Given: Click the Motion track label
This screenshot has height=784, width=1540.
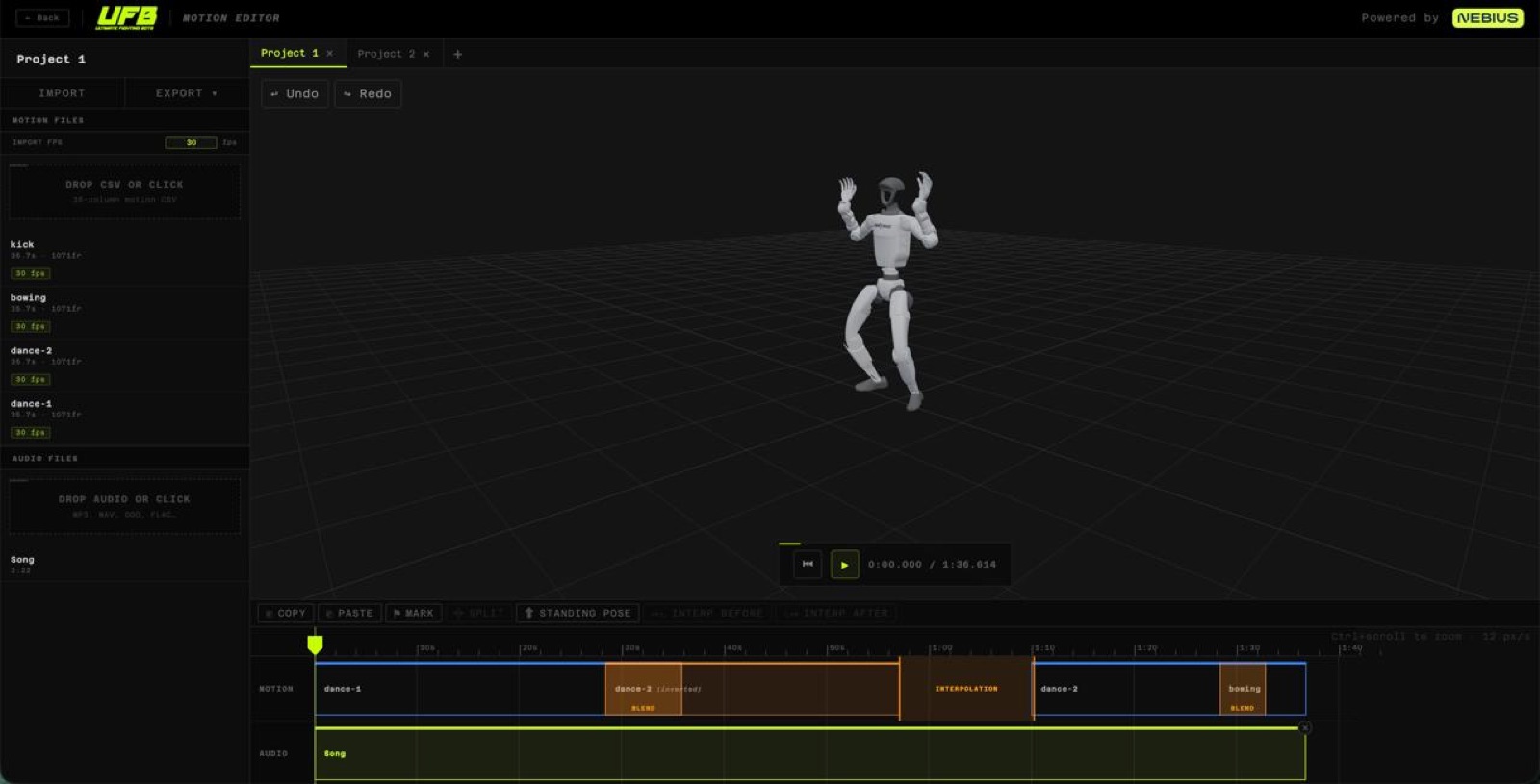Looking at the screenshot, I should (276, 689).
